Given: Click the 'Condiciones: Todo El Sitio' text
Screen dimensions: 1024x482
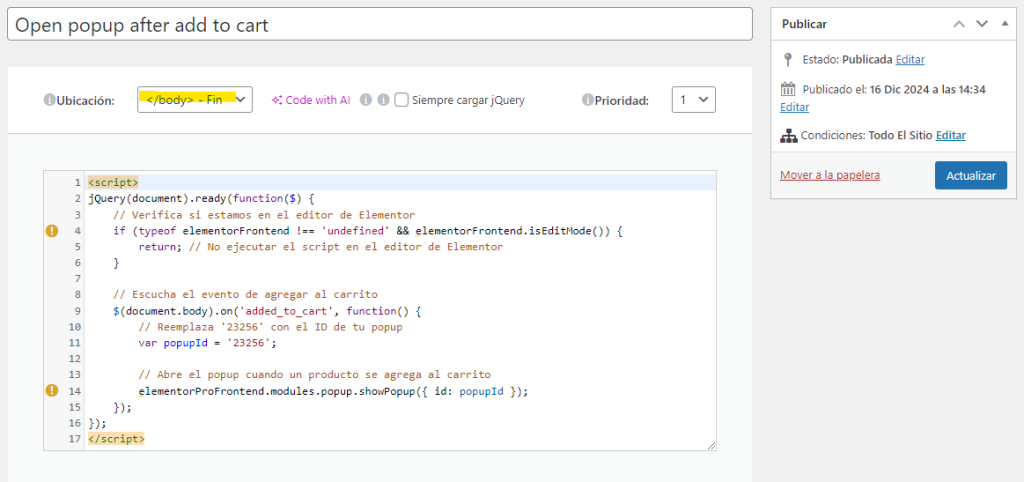Looking at the screenshot, I should click(866, 136).
